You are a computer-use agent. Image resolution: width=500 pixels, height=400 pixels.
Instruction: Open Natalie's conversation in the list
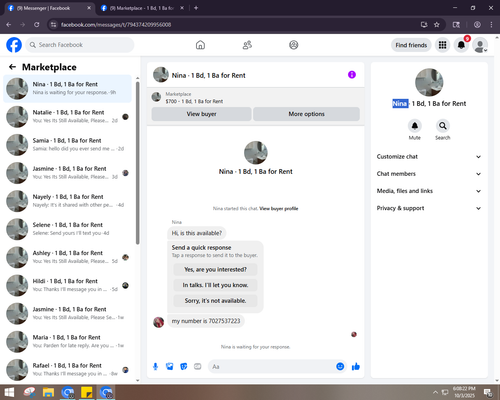click(x=67, y=117)
